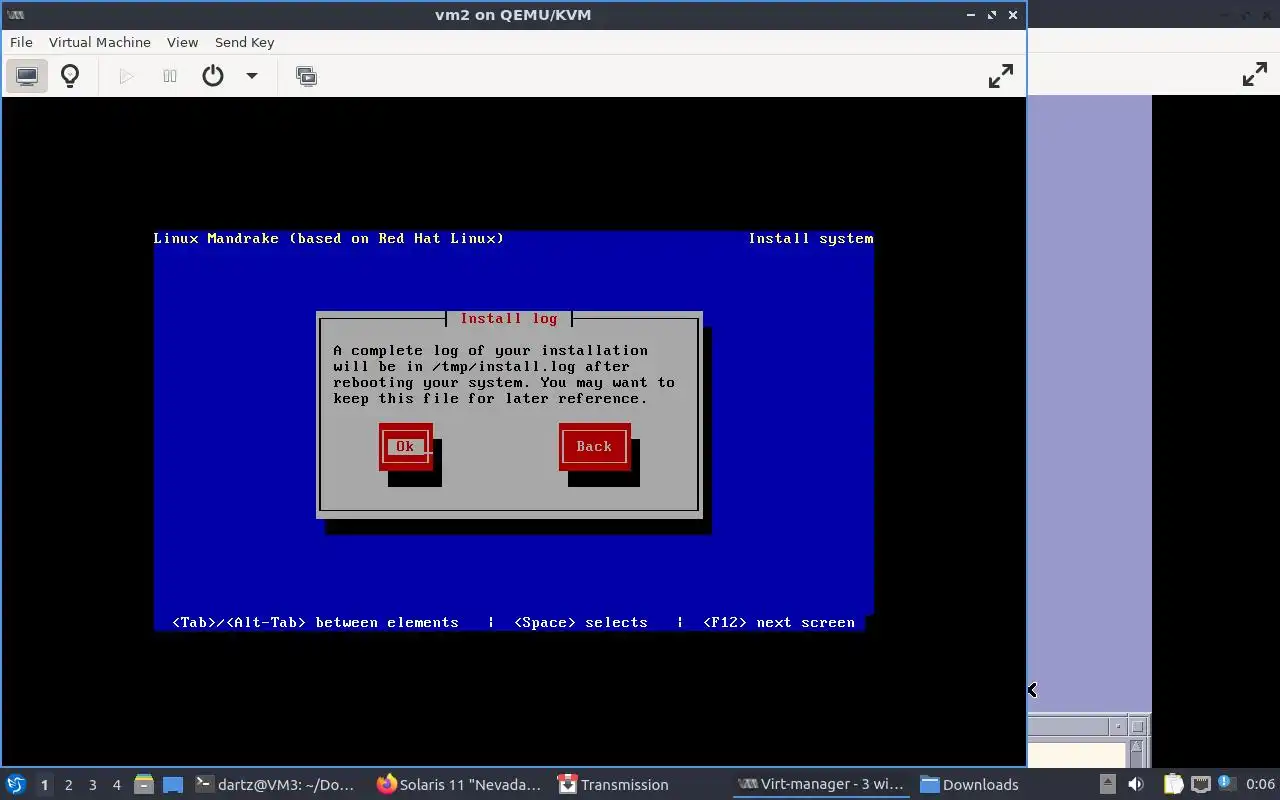The height and width of the screenshot is (800, 1280).
Task: Open the file manager launcher icon
Action: 144,785
